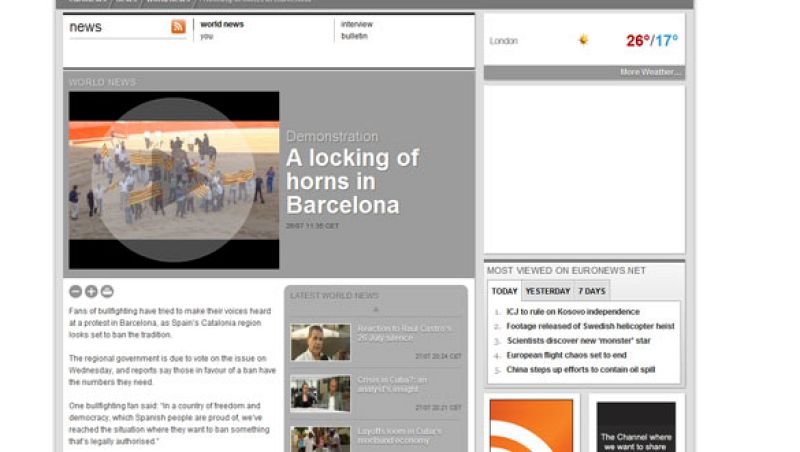The height and width of the screenshot is (452, 800).
Task: Switch to the TODAY most viewed tab
Action: pos(505,291)
